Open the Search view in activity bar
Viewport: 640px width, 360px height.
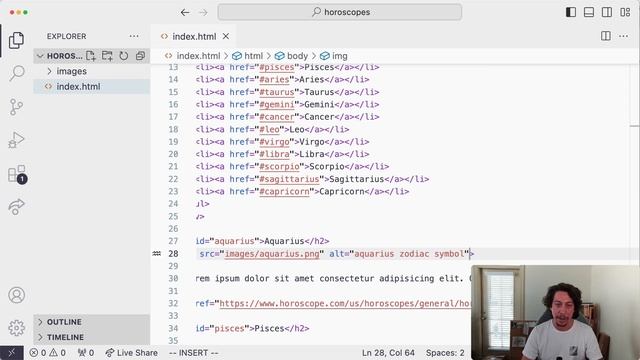coord(17,73)
